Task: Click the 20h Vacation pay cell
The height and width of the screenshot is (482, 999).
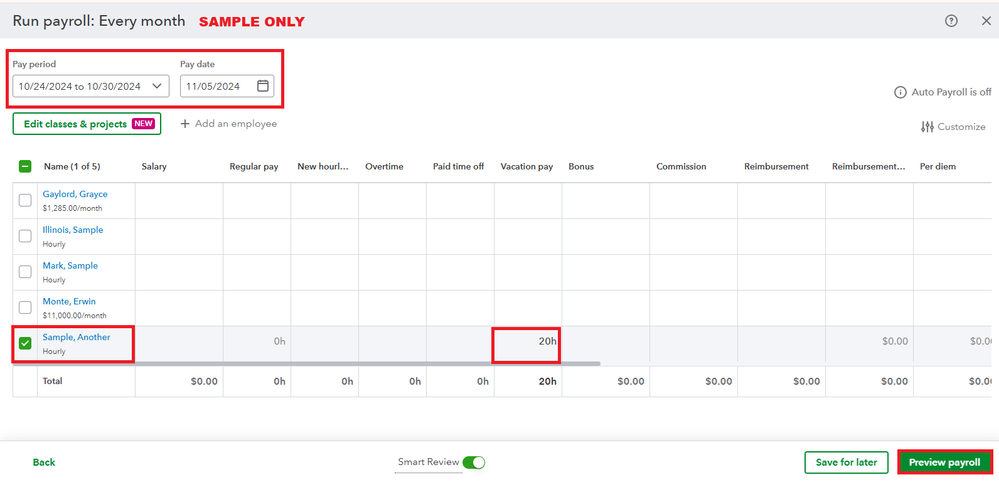Action: pos(528,344)
